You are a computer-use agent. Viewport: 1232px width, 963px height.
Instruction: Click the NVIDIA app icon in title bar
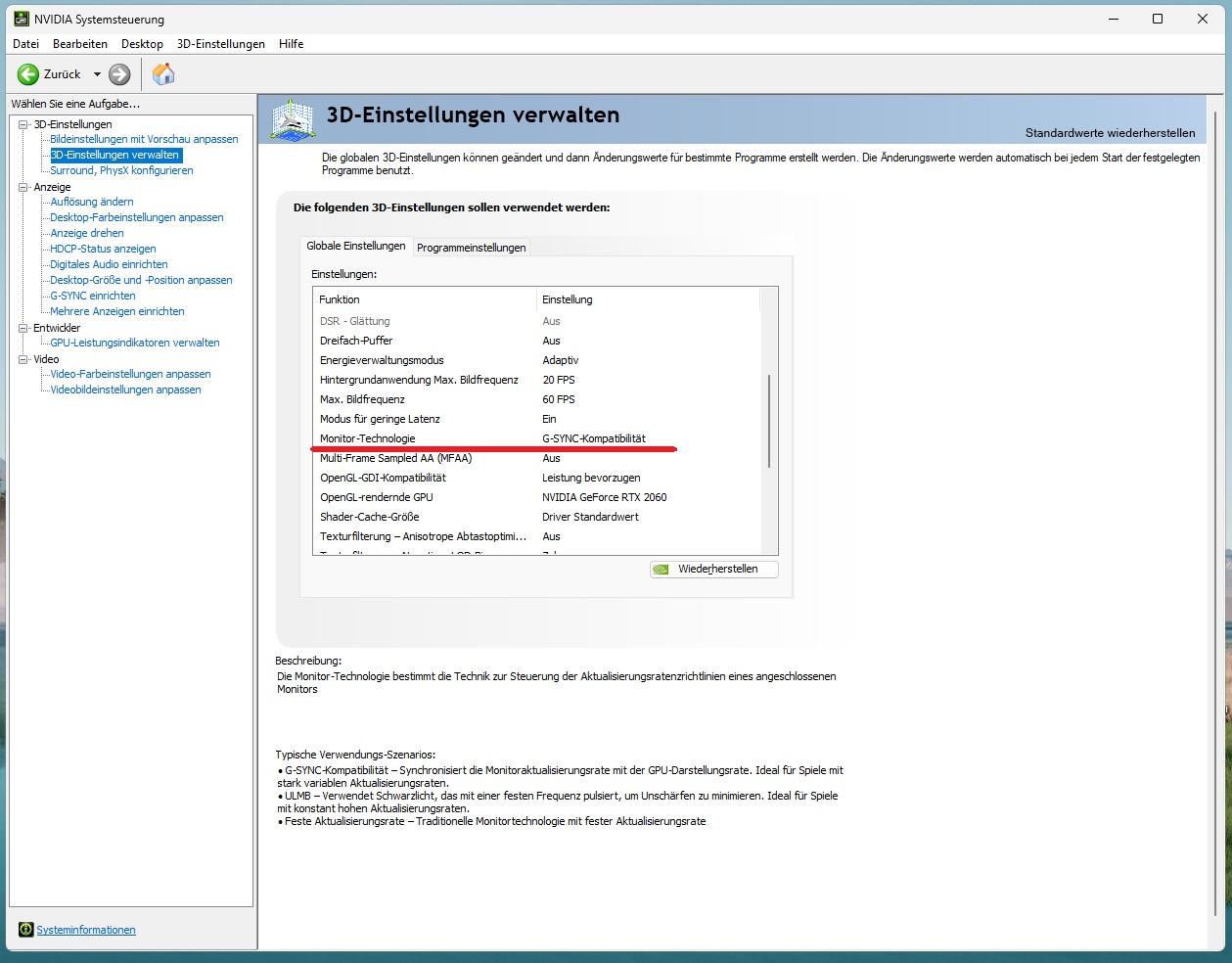tap(20, 19)
